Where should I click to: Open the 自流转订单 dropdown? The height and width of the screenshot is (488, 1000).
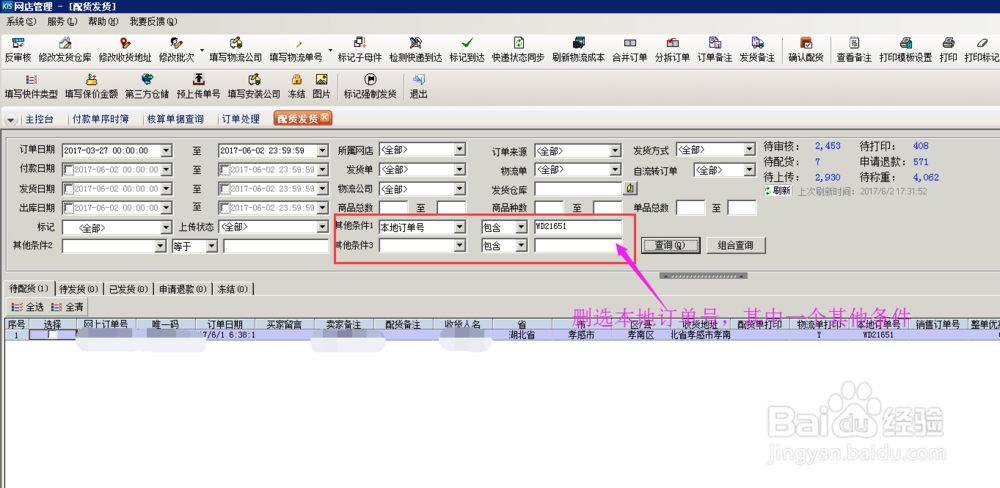pos(749,170)
